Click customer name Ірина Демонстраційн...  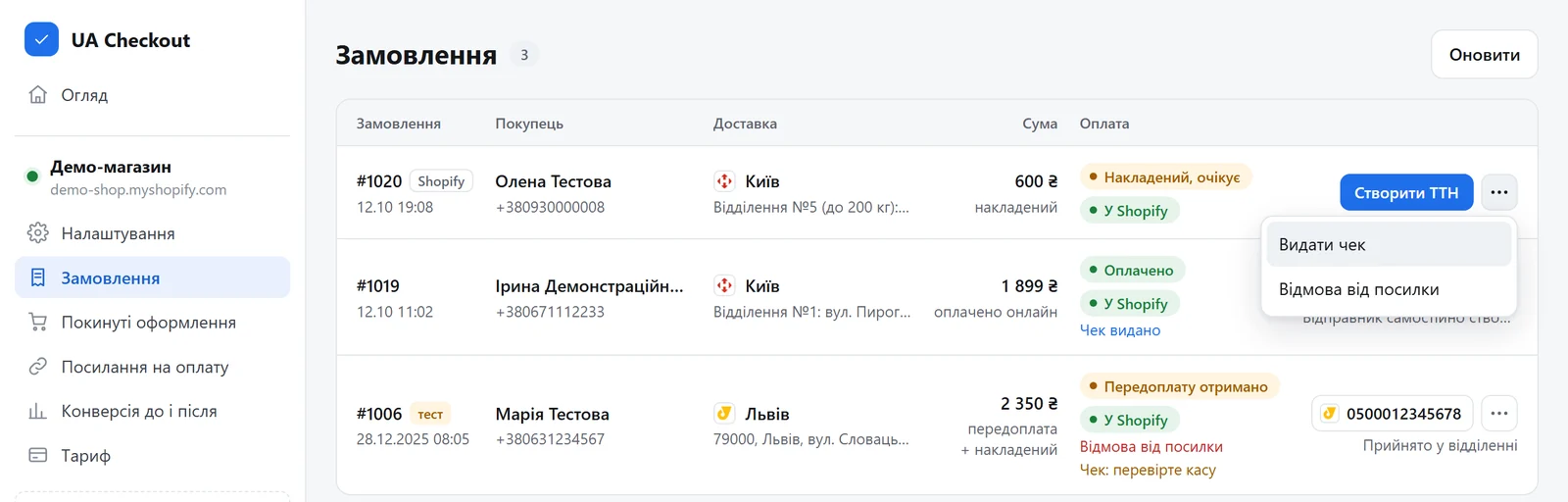pos(590,286)
